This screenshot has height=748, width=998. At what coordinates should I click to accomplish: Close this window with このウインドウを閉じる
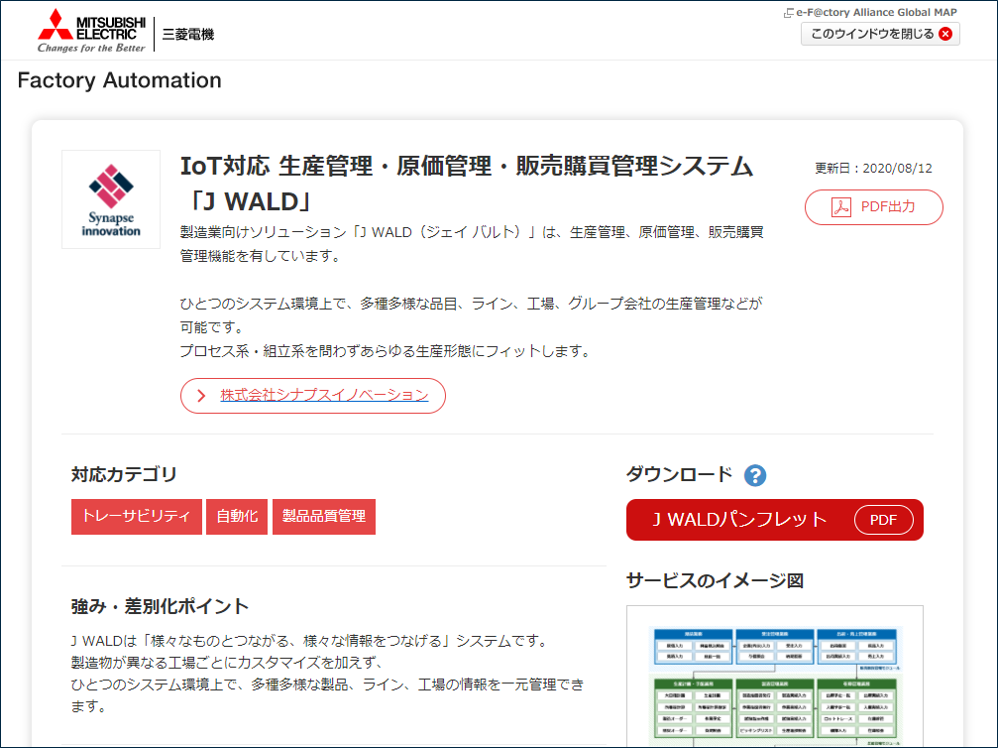(x=880, y=34)
